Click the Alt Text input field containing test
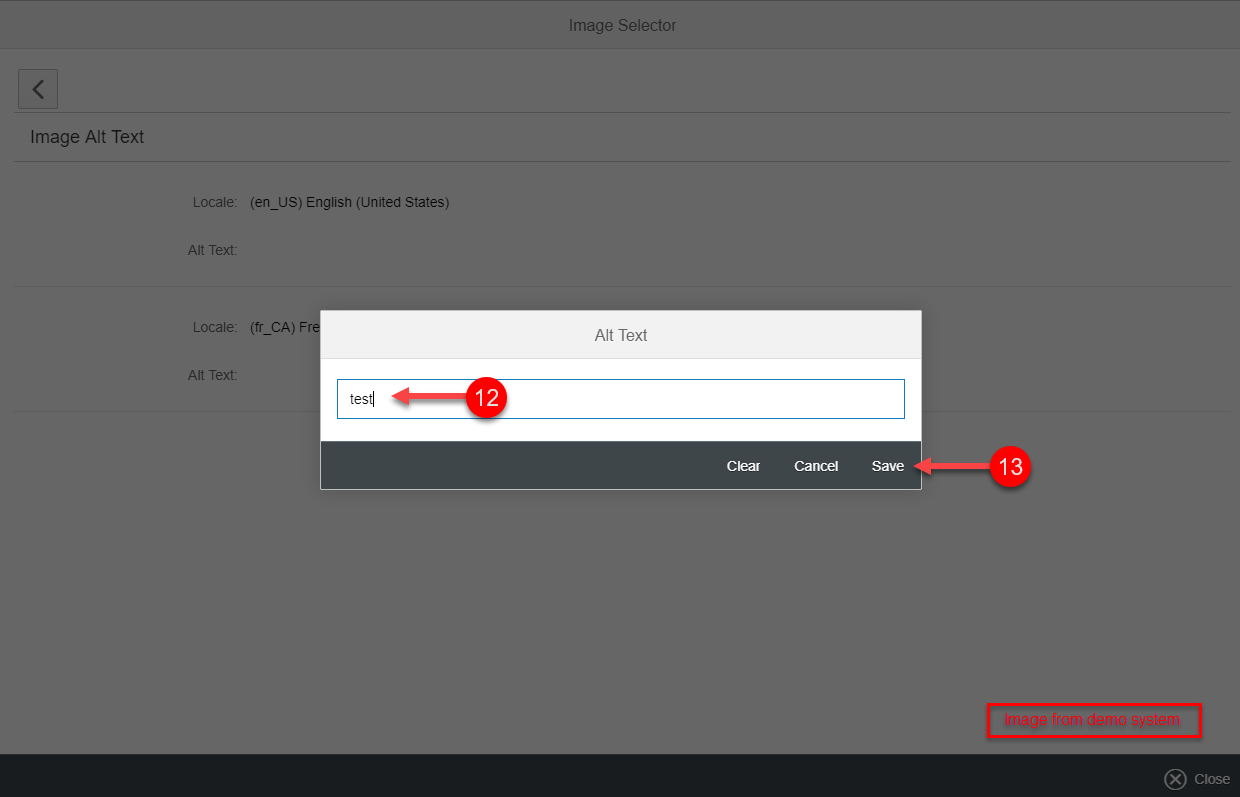This screenshot has width=1240, height=797. pos(621,399)
